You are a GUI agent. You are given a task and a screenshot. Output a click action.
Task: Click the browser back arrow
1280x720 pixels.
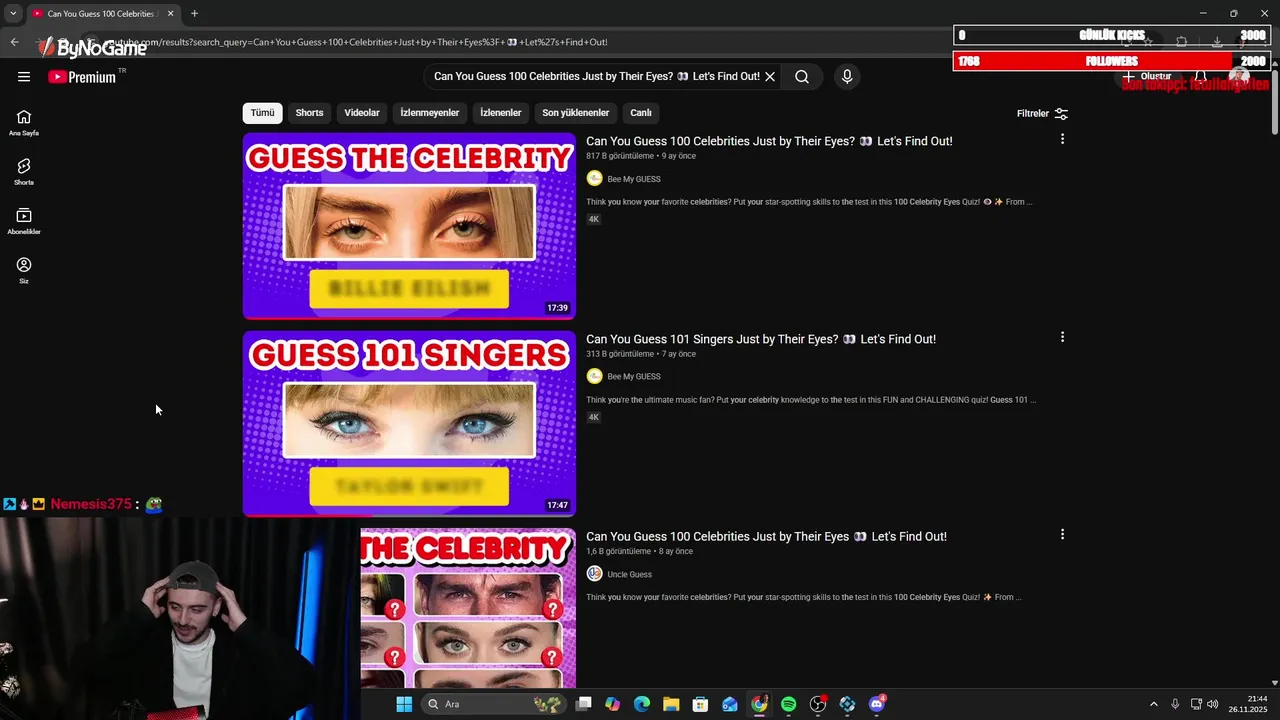[x=14, y=42]
